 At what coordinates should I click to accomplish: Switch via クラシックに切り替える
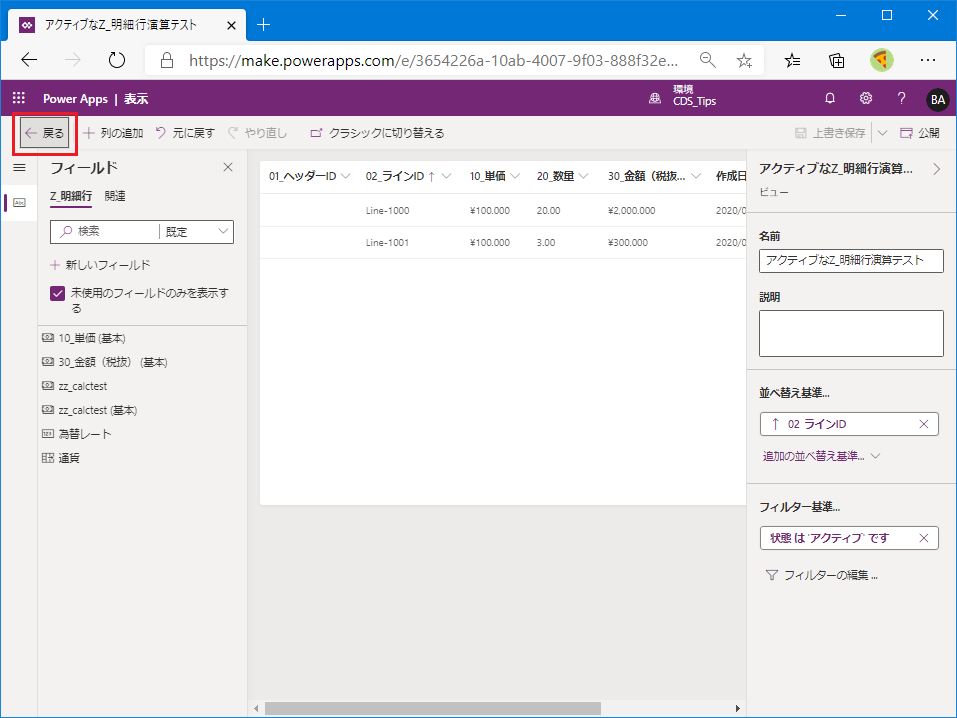377,133
